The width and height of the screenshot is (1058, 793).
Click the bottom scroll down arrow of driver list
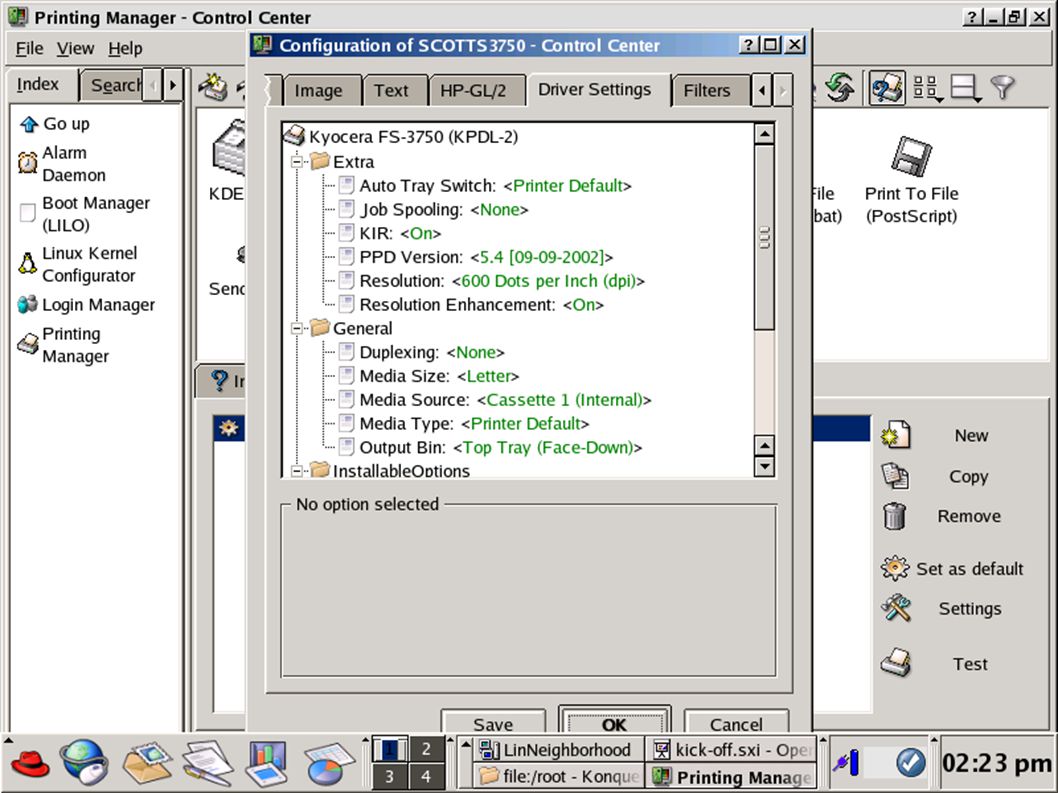point(764,466)
